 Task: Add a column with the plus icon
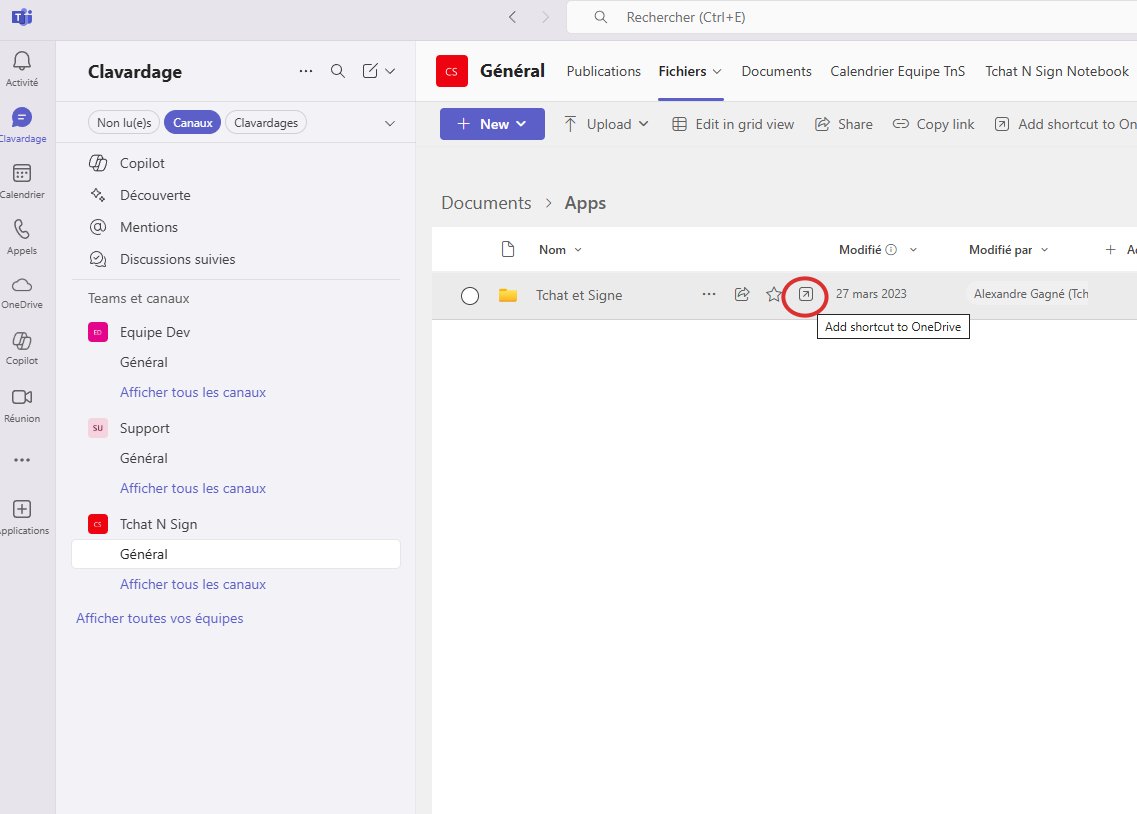[x=1110, y=249]
